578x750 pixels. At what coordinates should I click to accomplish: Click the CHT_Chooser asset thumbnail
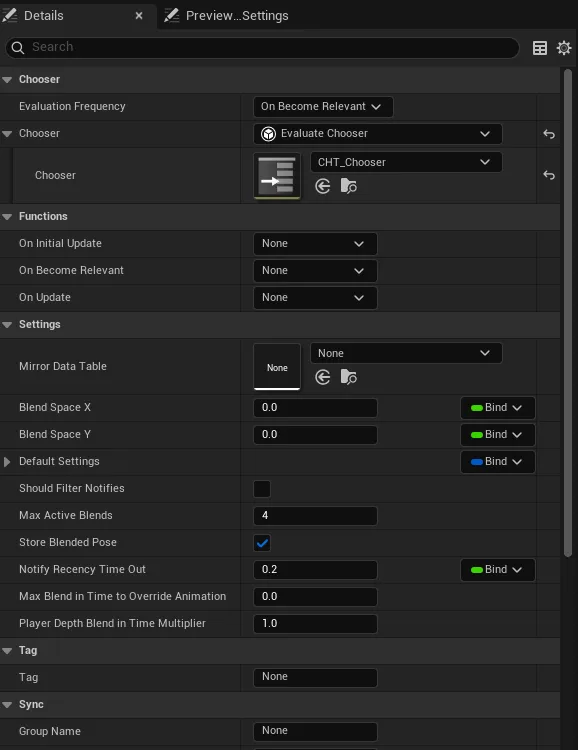coord(277,176)
